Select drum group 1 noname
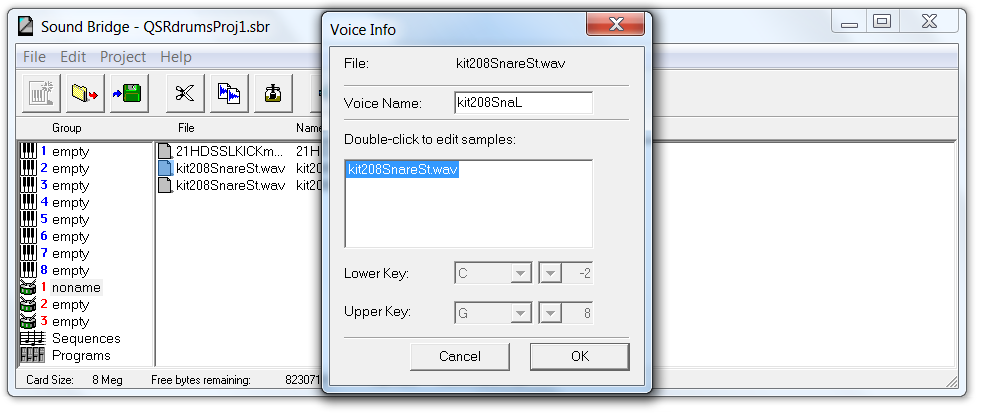This screenshot has width=984, height=413. pyautogui.click(x=76, y=288)
